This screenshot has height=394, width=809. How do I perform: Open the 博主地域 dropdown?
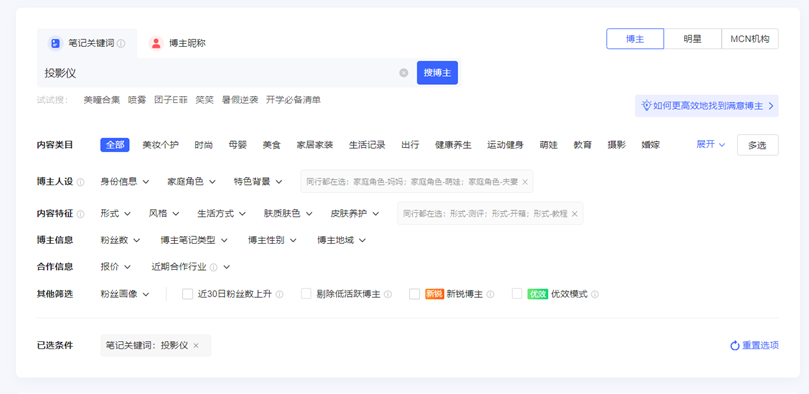(342, 240)
